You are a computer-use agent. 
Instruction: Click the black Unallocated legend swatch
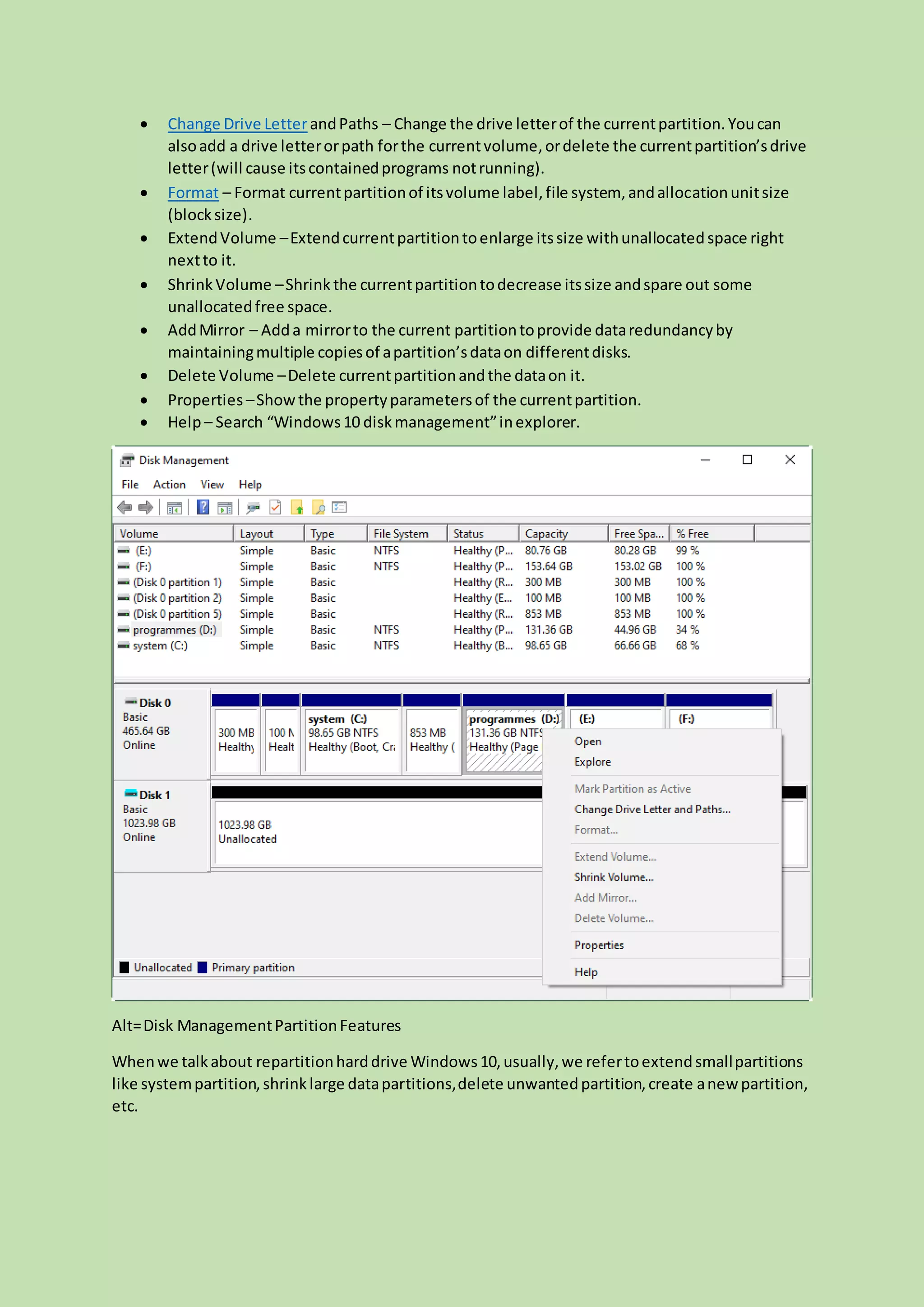coord(124,967)
